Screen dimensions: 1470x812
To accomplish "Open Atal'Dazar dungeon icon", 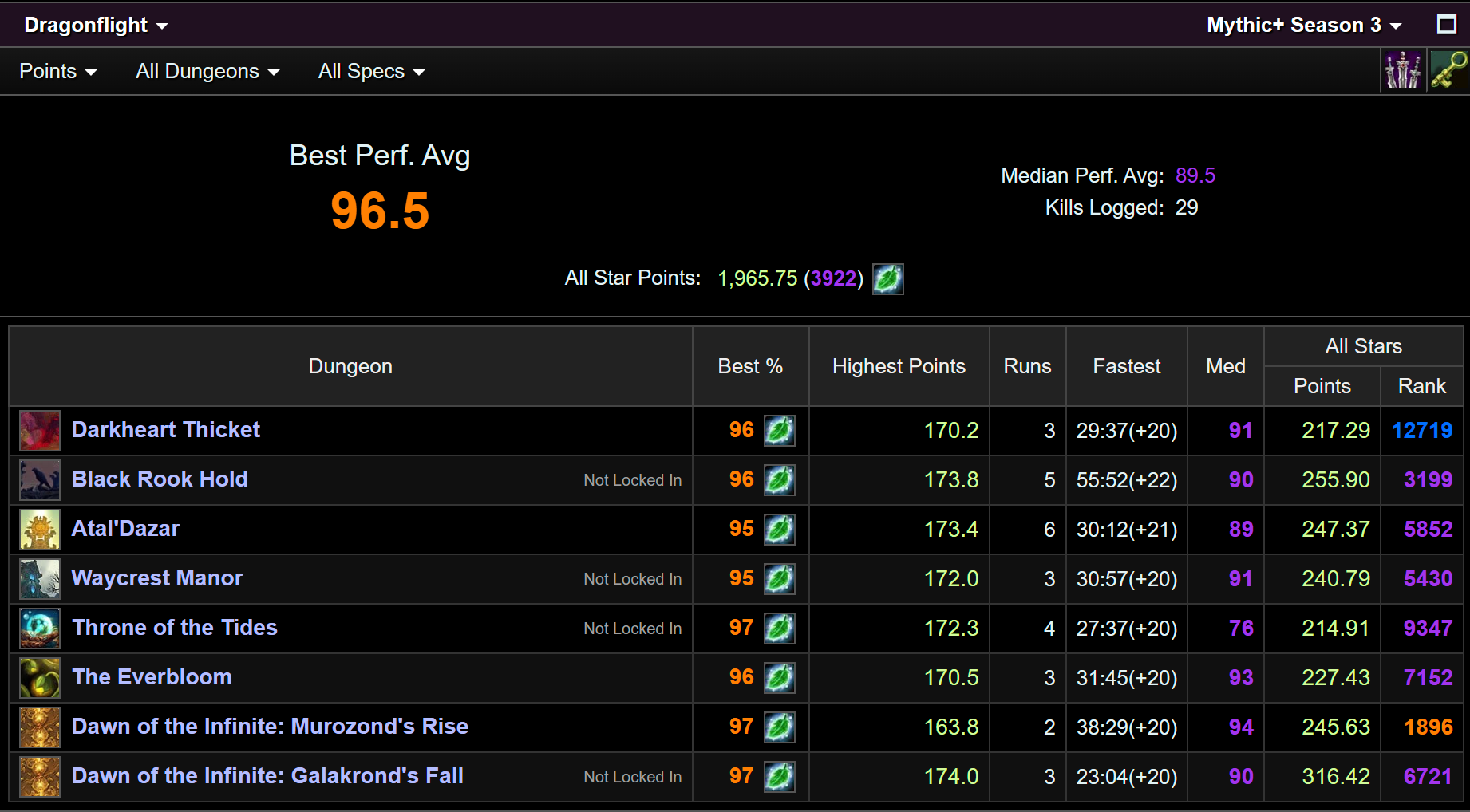I will click(40, 530).
